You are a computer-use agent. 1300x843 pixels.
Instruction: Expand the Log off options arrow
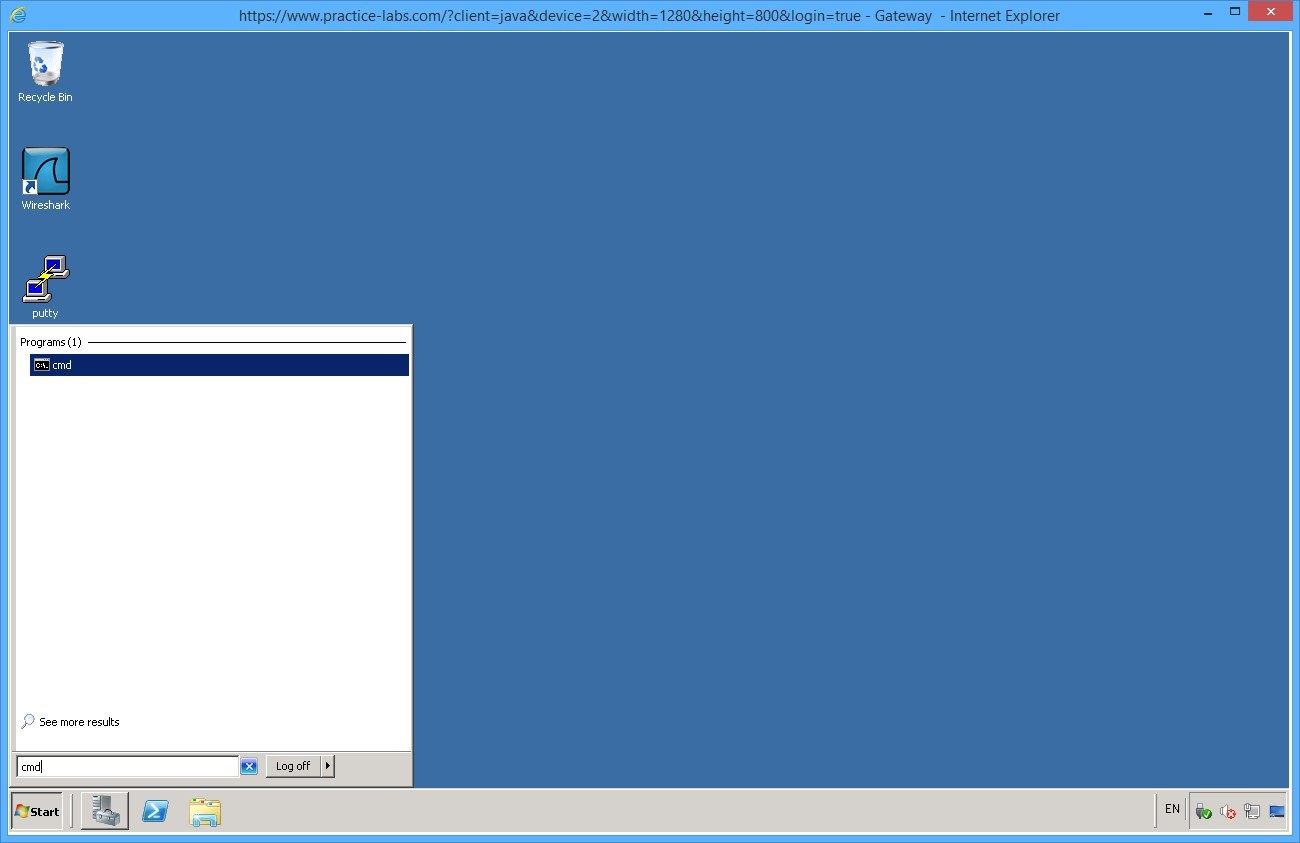click(x=327, y=765)
